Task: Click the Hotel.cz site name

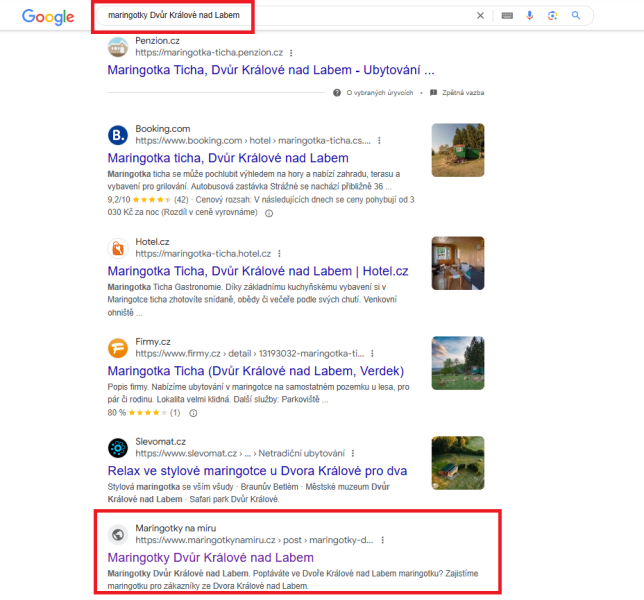Action: 152,242
